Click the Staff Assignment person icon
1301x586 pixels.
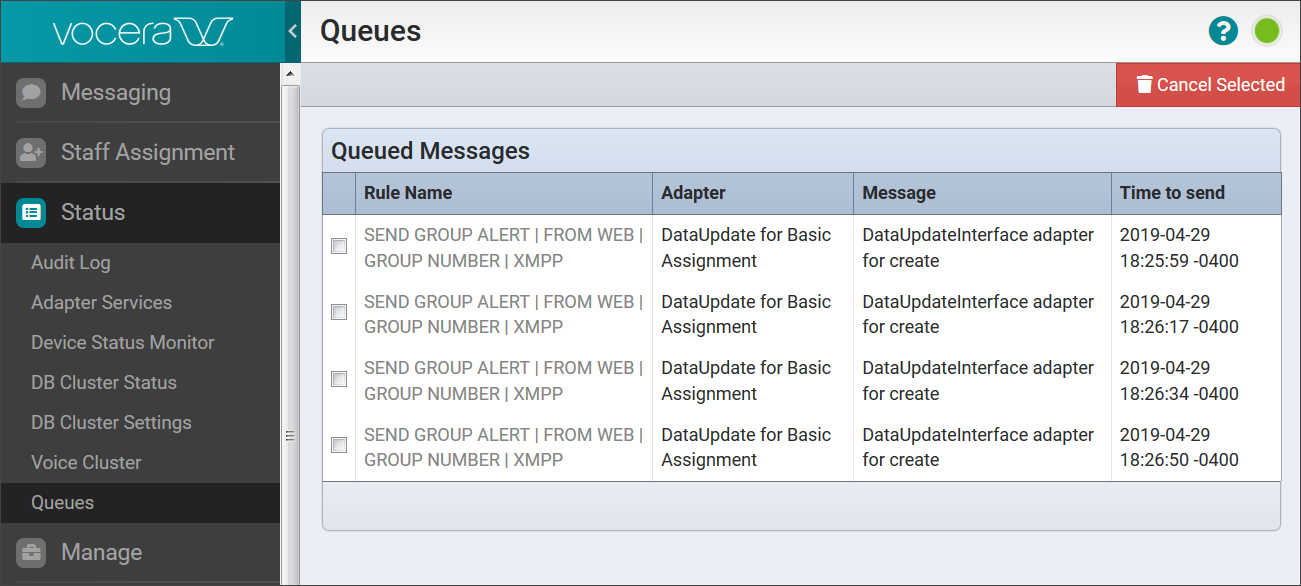pos(31,153)
